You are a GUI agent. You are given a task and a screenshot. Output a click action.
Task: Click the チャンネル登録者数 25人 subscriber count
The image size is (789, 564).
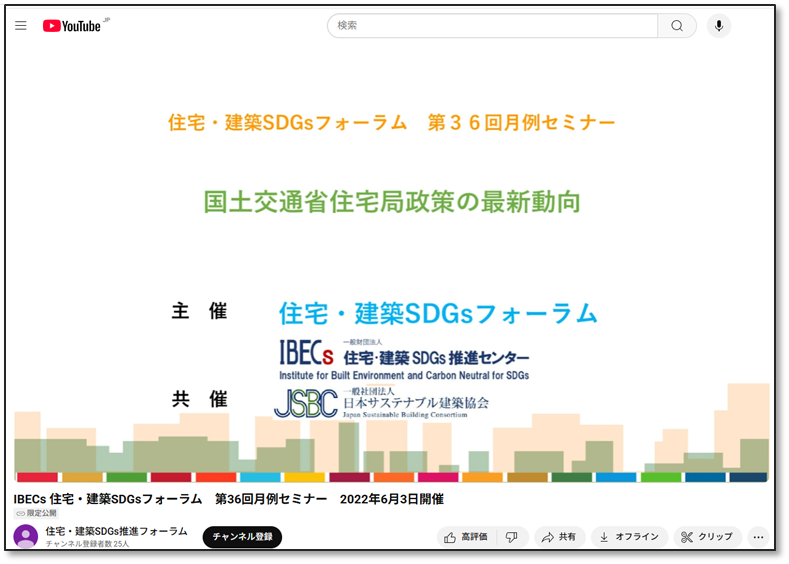87,544
